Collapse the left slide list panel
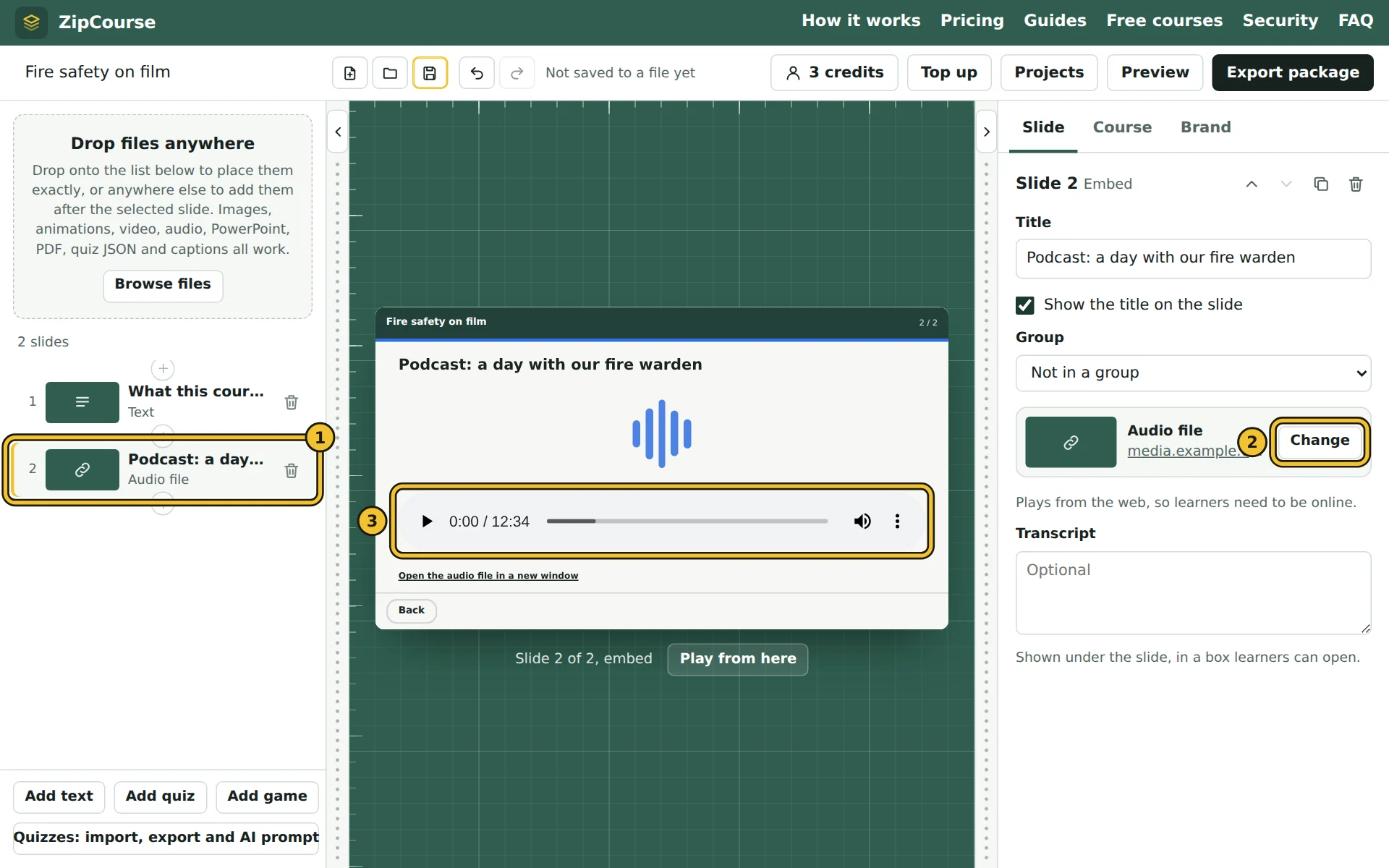Viewport: 1389px width, 868px height. pos(338,132)
